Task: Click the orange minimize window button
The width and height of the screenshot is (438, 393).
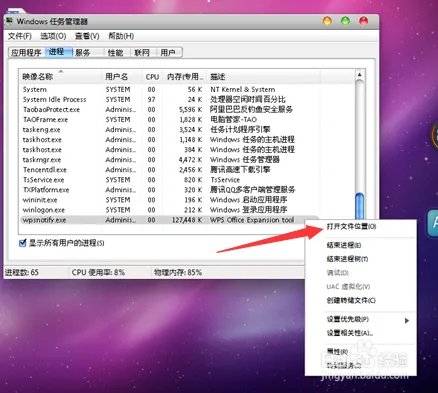Action: [x=327, y=21]
